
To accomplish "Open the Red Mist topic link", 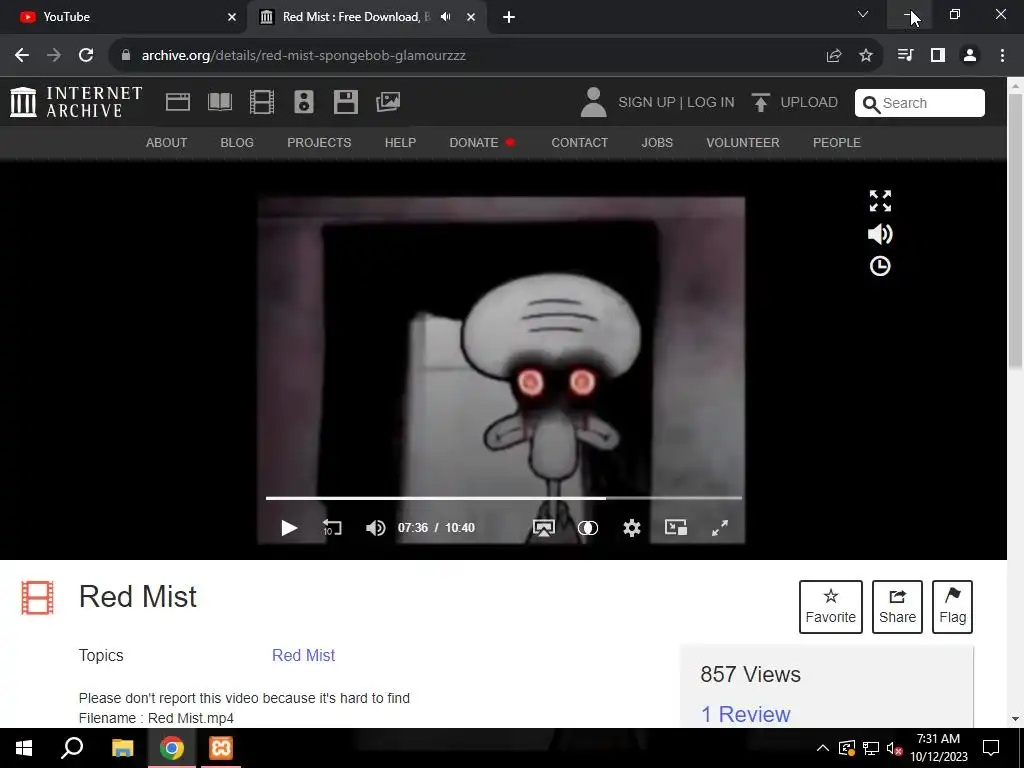I will click(304, 655).
